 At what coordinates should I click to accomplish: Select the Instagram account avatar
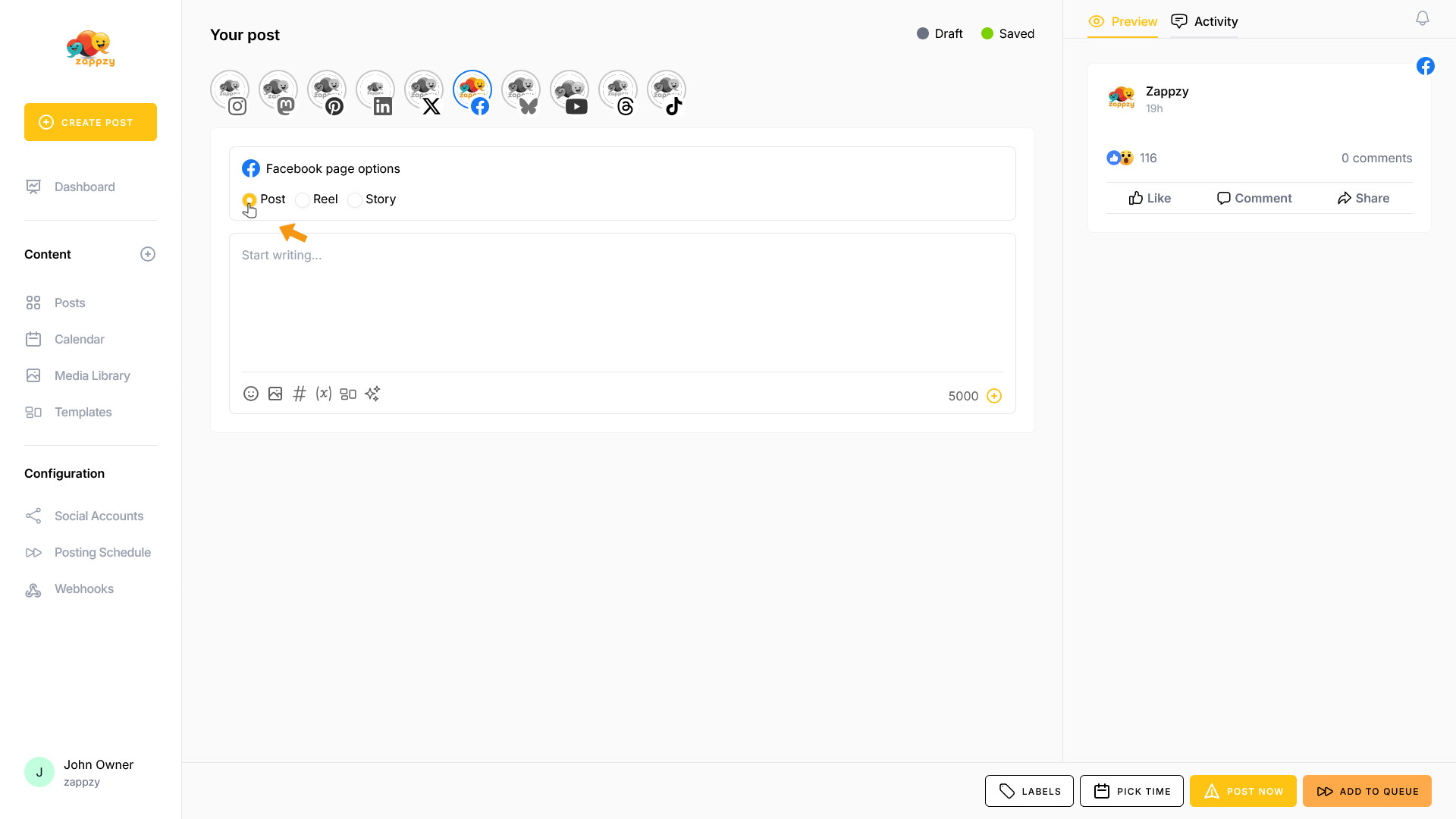pos(229,91)
